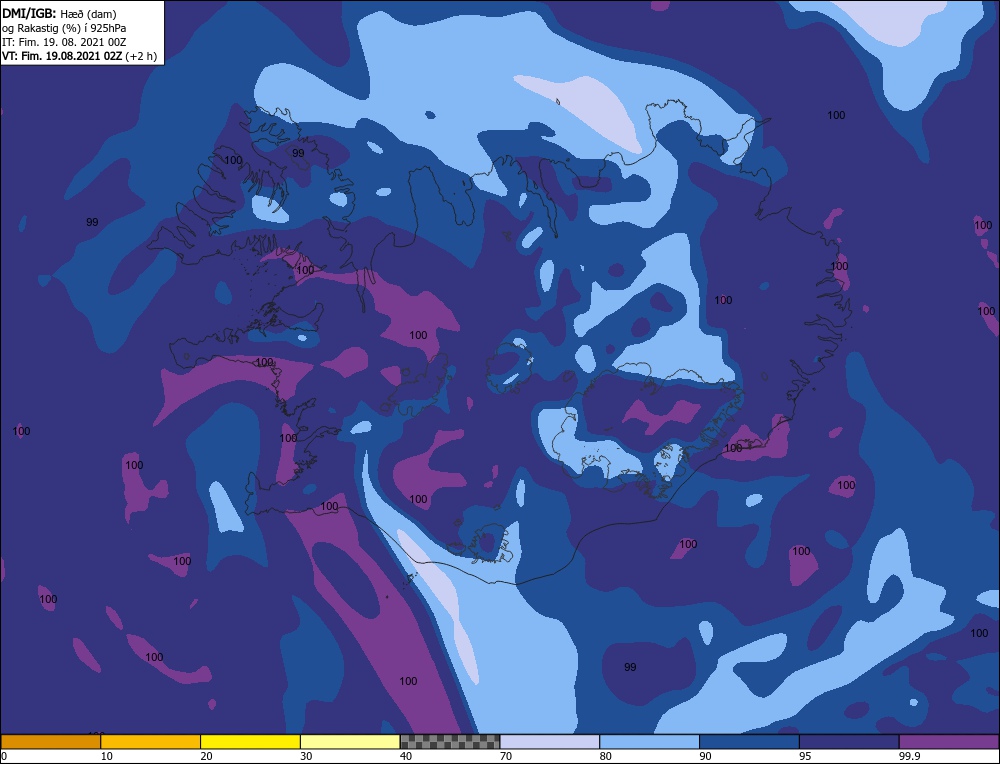Click the "(+2 h)" forecast offset text
Image resolution: width=1000 pixels, height=764 pixels.
tap(141, 56)
